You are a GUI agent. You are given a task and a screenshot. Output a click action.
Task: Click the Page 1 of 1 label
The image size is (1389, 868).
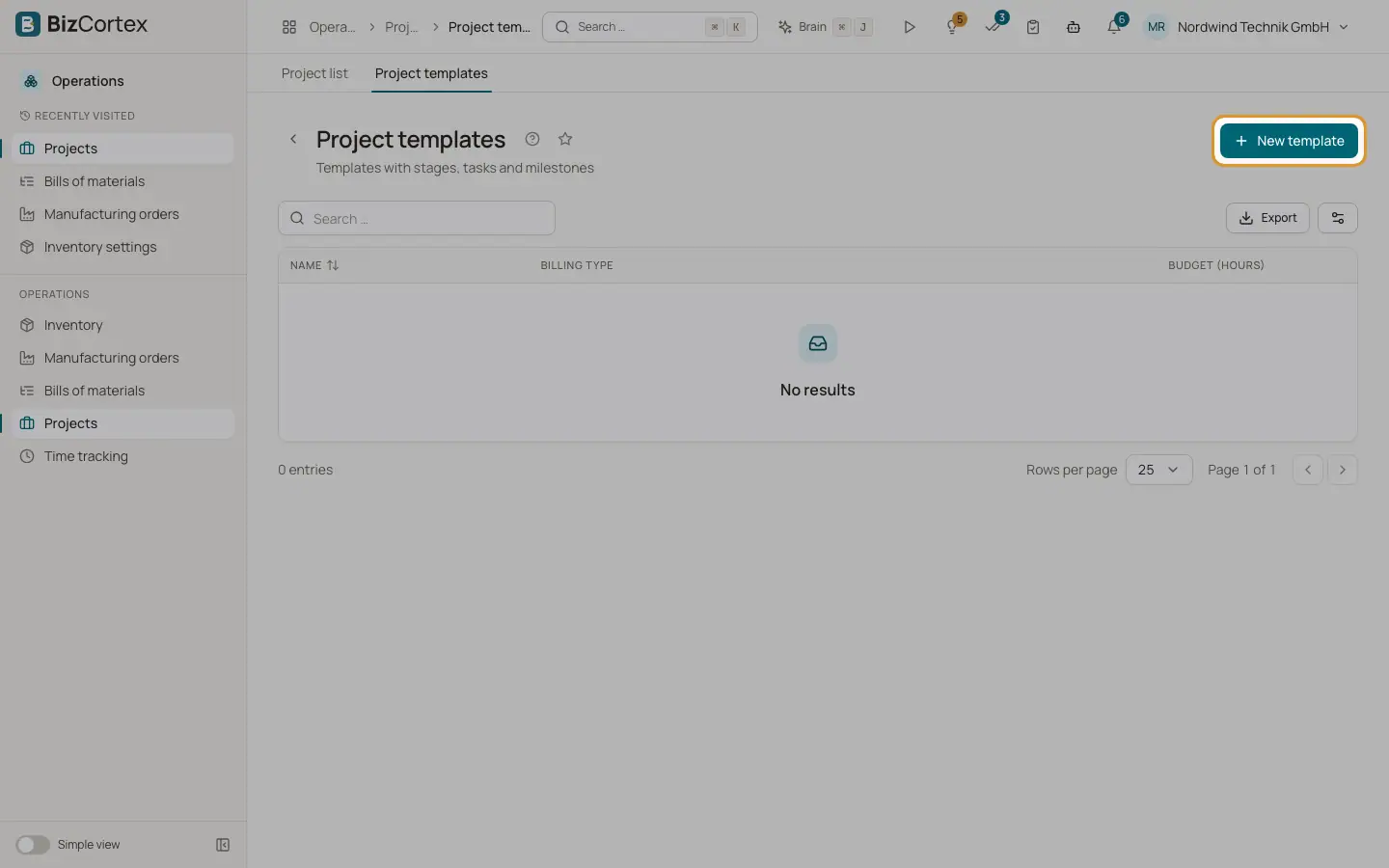tap(1241, 470)
